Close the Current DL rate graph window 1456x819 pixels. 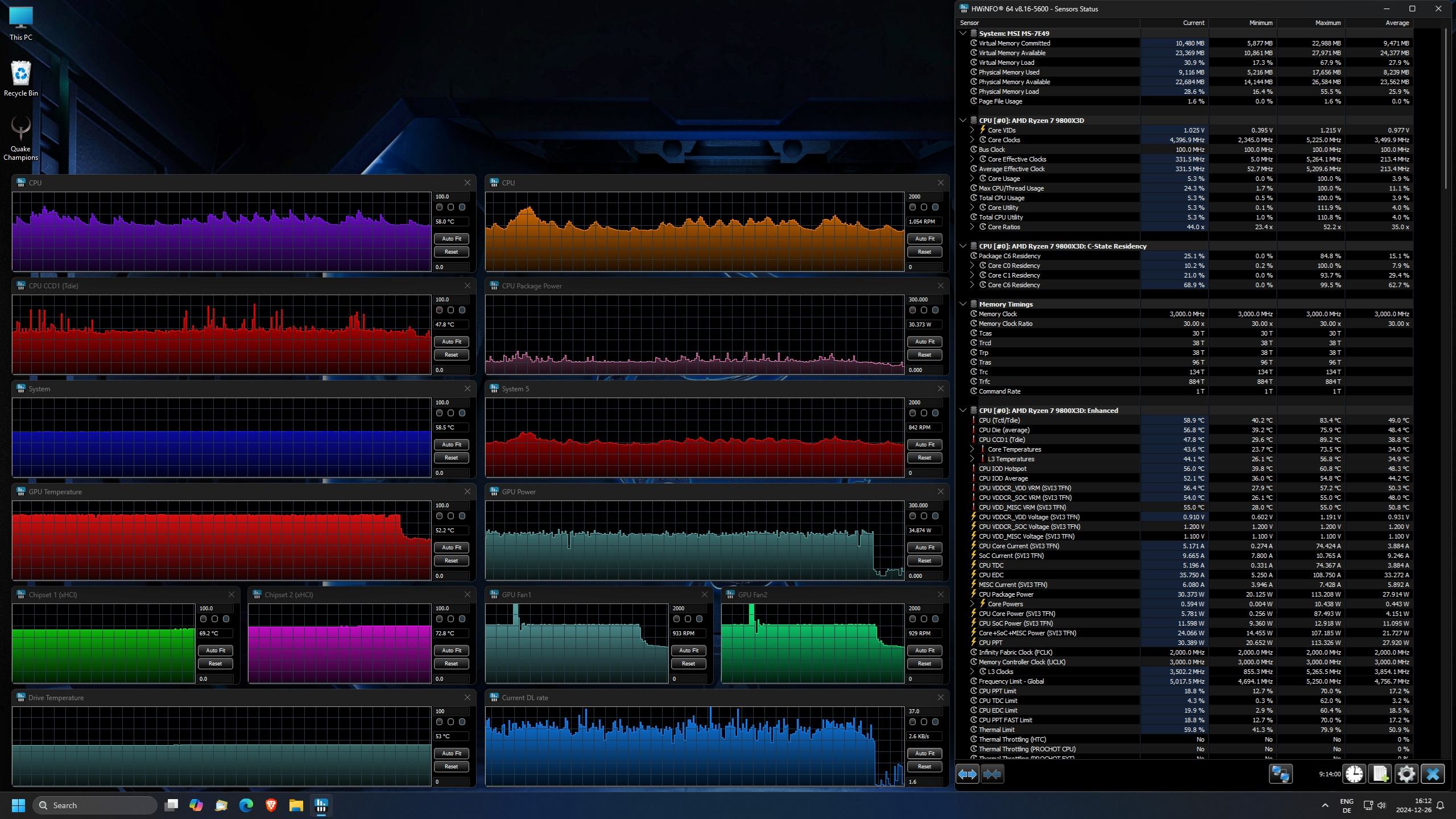(940, 697)
